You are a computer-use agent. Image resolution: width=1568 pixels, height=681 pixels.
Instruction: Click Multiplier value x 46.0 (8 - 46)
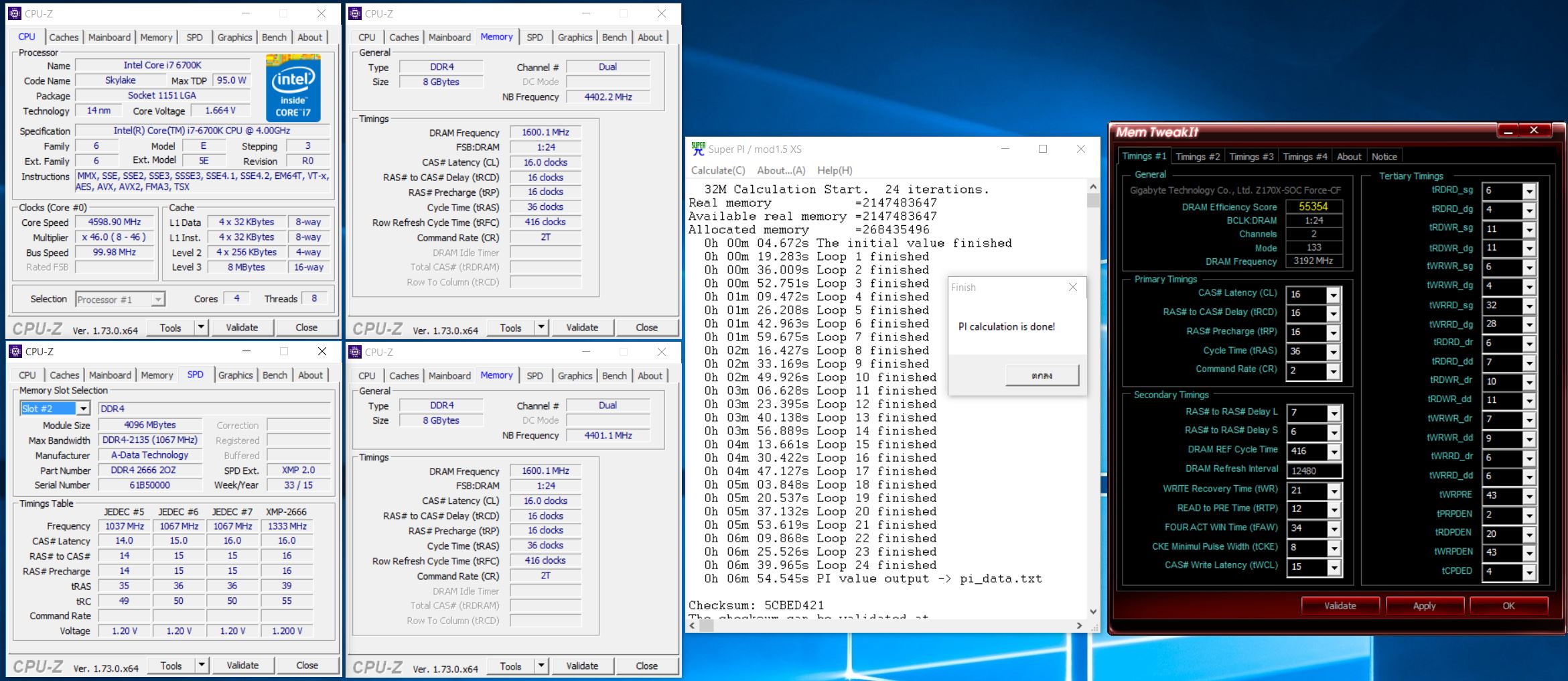click(115, 237)
